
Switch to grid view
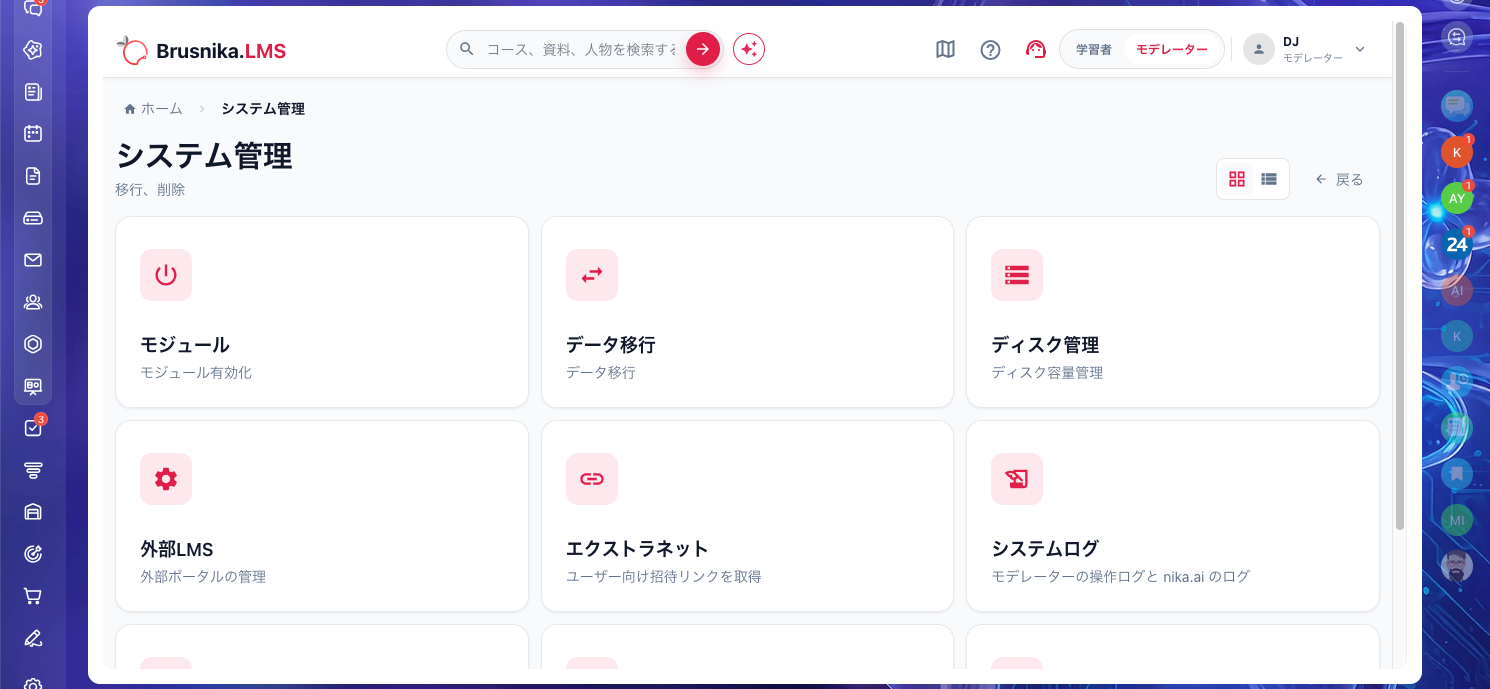[x=1237, y=179]
